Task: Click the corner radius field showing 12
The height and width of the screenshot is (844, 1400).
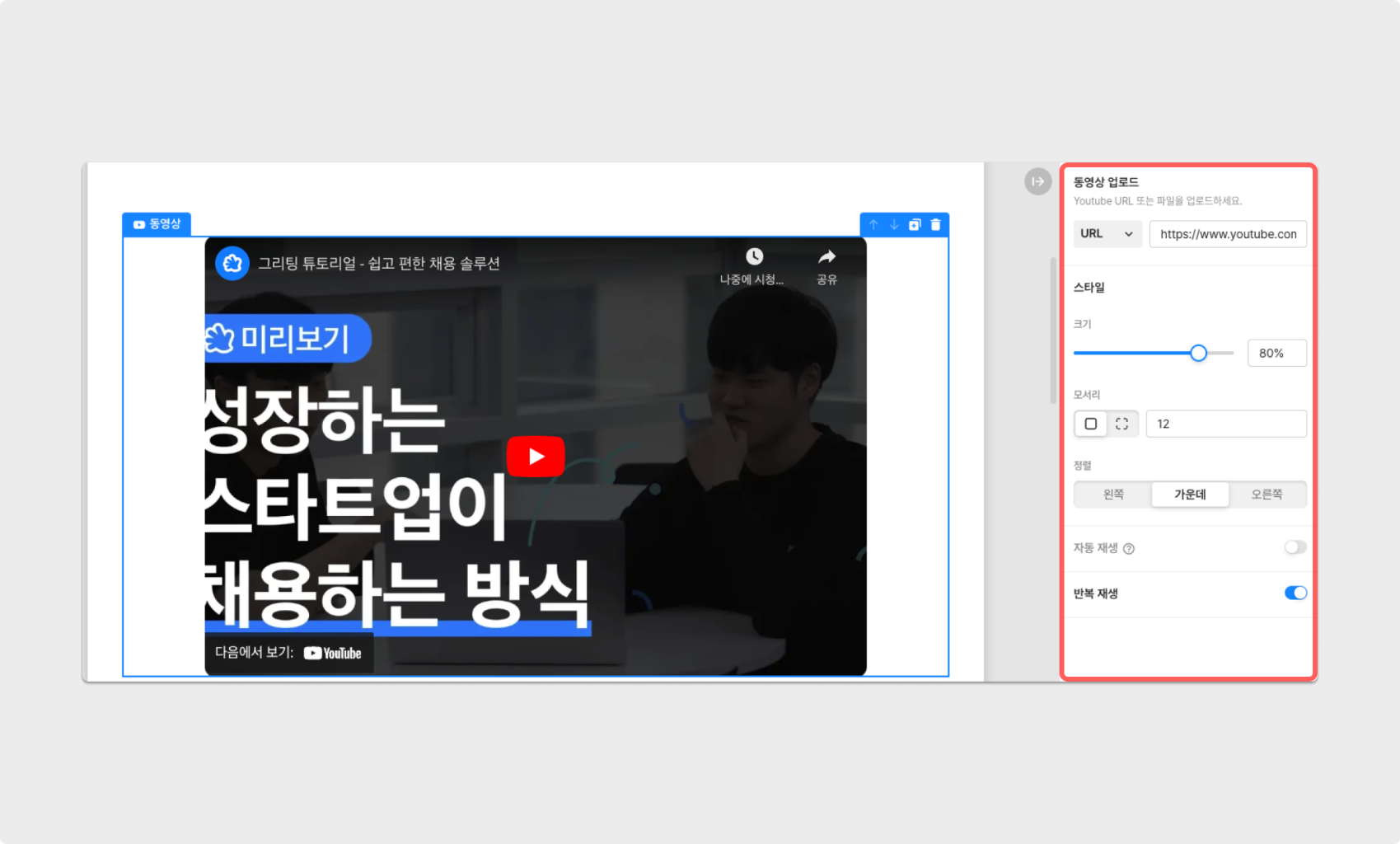Action: tap(1226, 424)
